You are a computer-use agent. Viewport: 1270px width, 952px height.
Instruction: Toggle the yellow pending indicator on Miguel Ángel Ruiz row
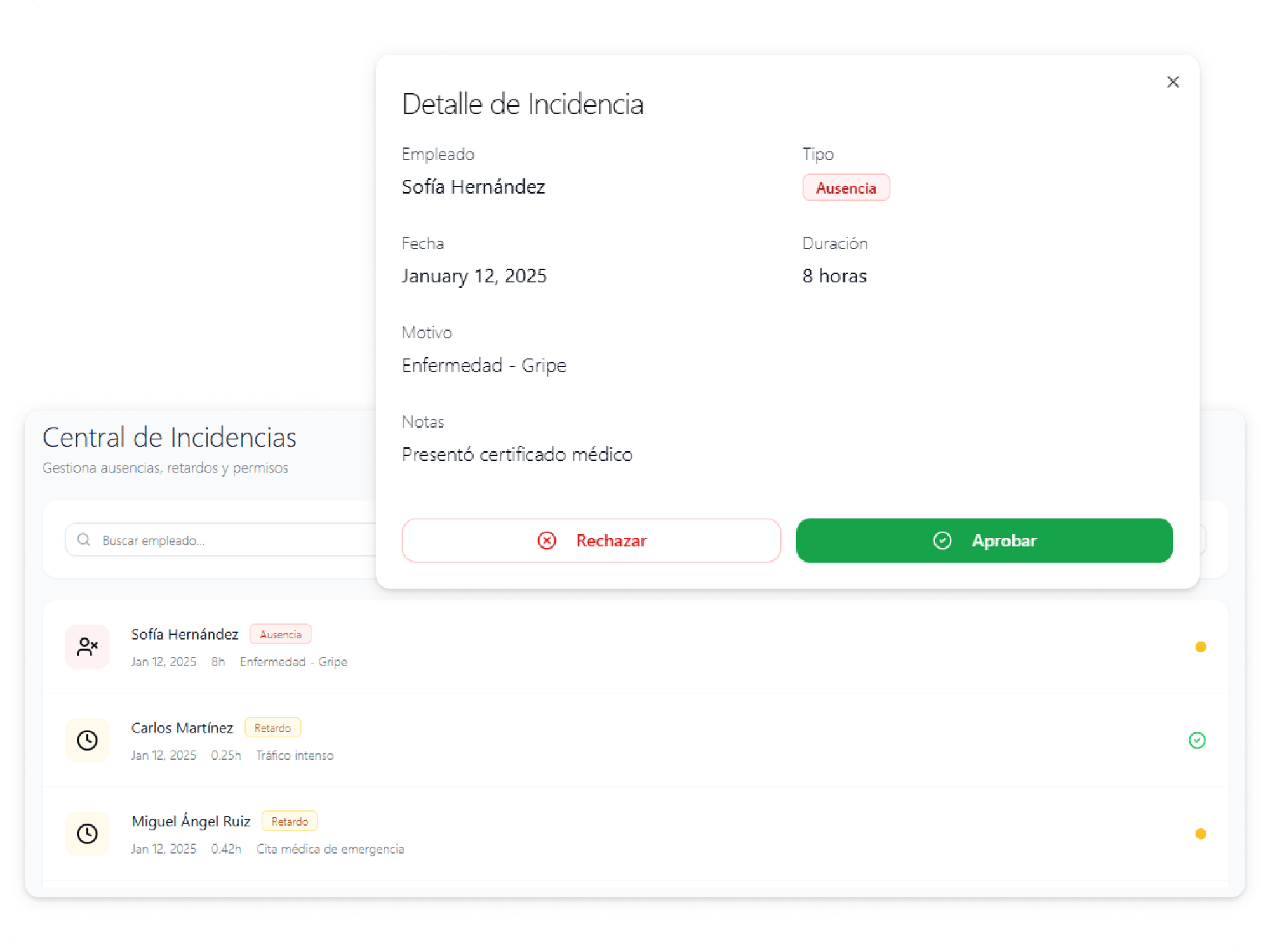1200,833
